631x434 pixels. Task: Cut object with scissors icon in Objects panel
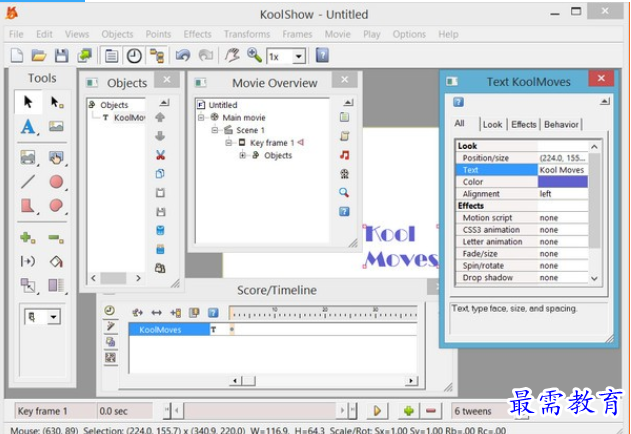160,155
